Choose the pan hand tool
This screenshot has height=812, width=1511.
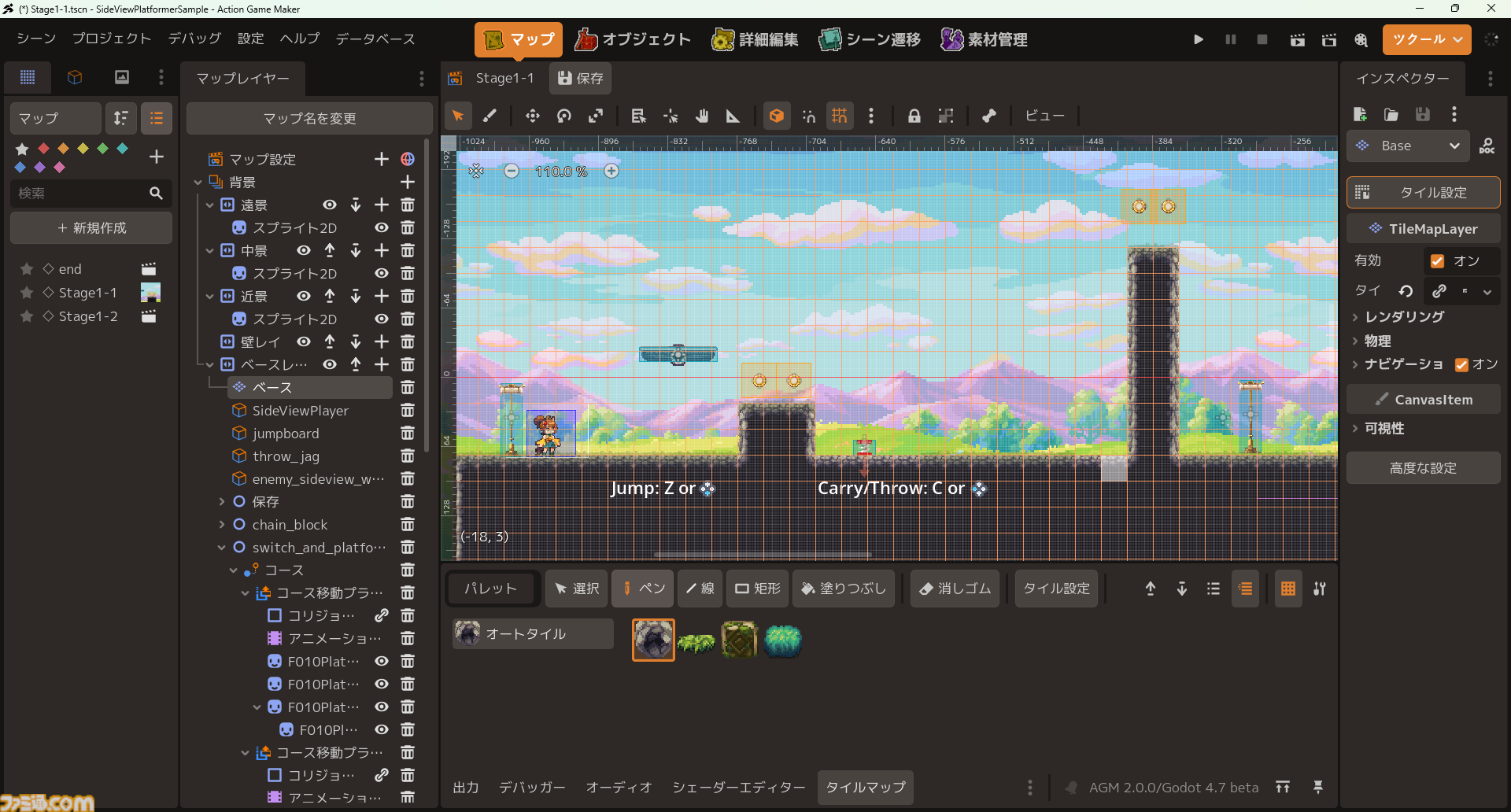[x=702, y=116]
